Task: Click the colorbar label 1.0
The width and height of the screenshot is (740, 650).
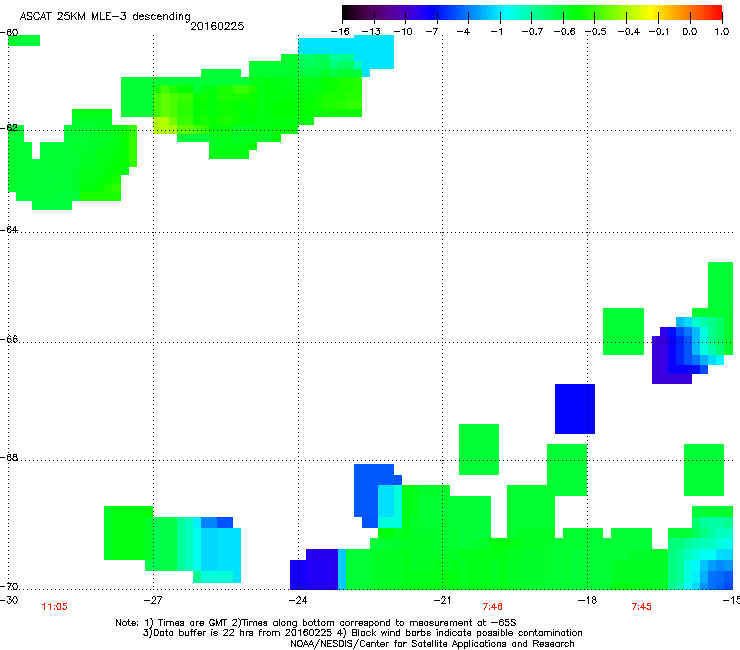Action: tap(722, 32)
